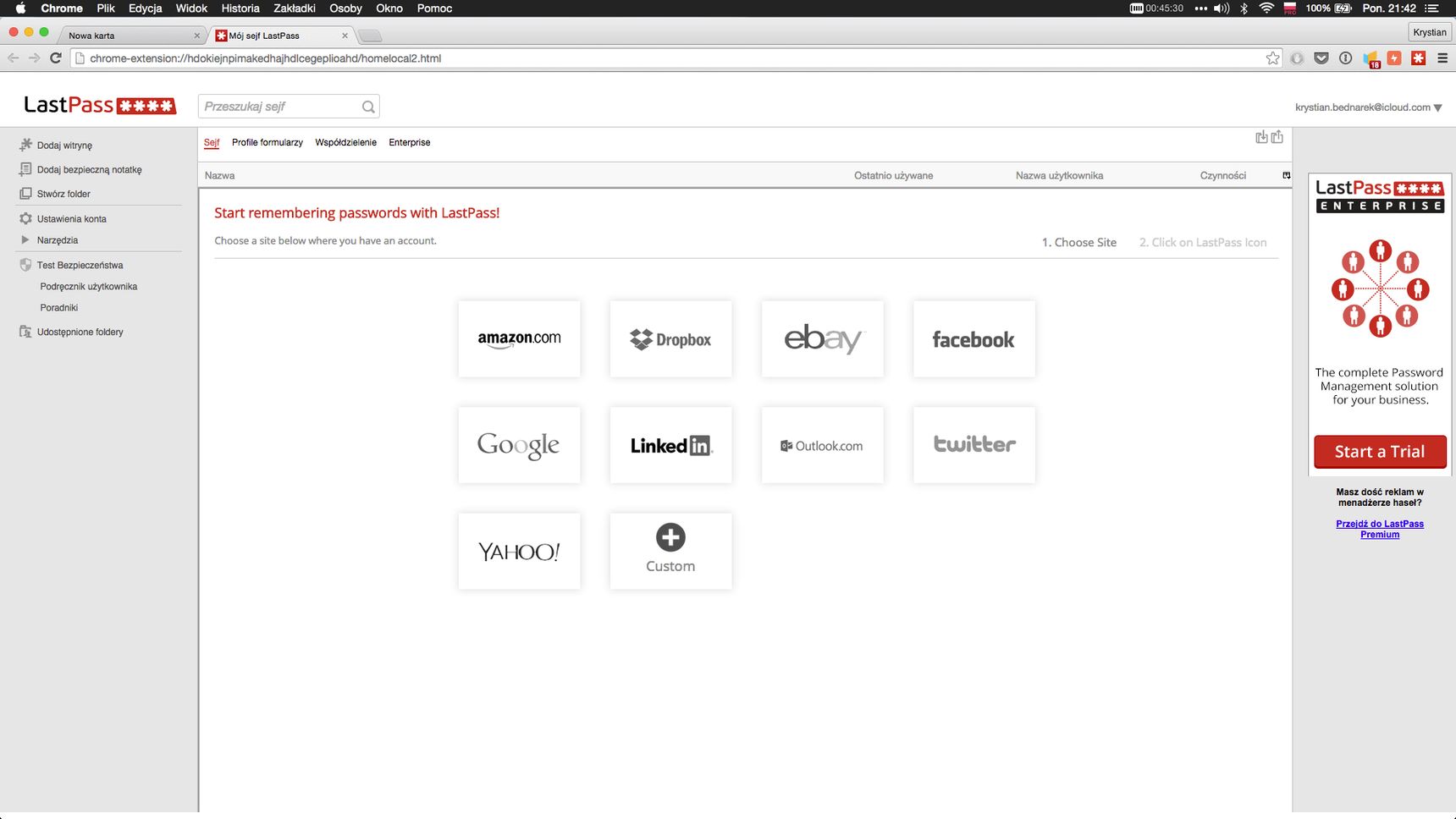
Task: Close the Mój sejf LastPass tab
Action: [x=345, y=36]
